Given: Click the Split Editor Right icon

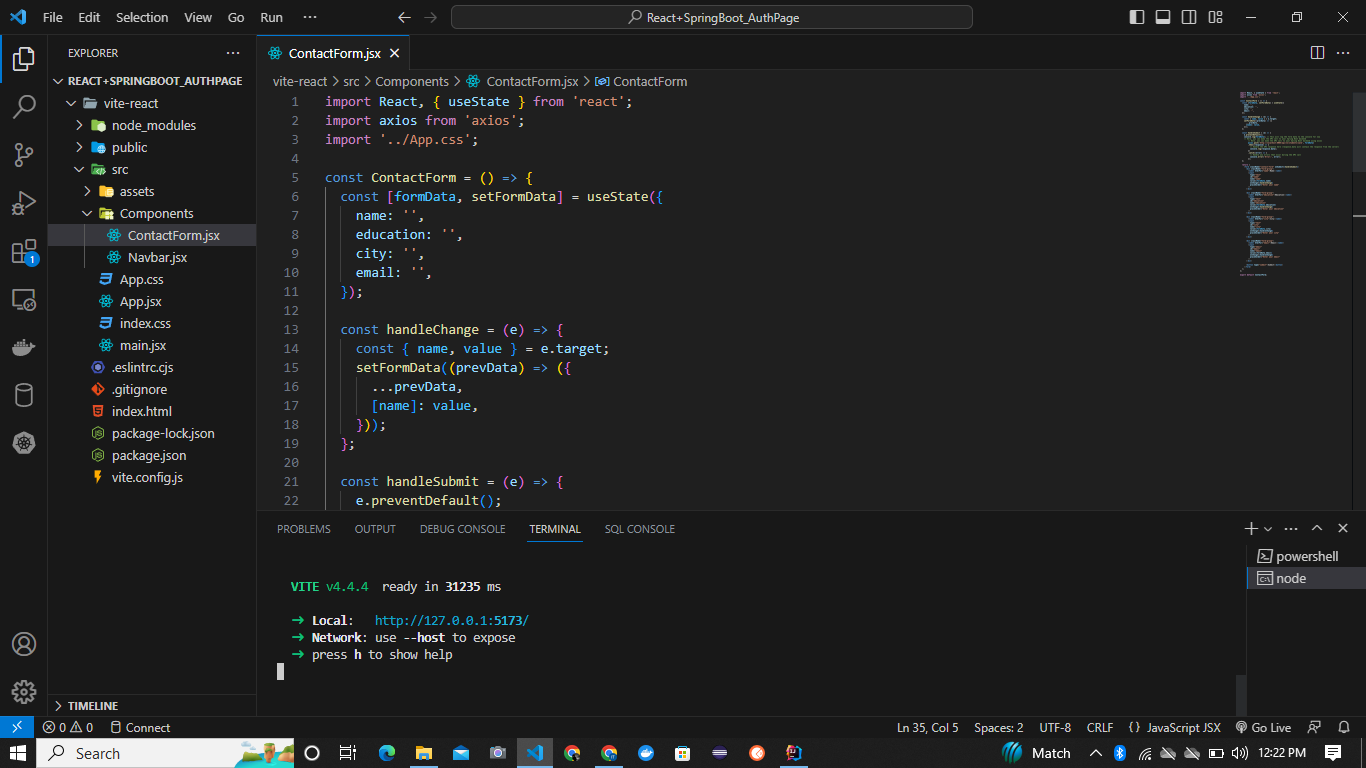Looking at the screenshot, I should pyautogui.click(x=1317, y=53).
